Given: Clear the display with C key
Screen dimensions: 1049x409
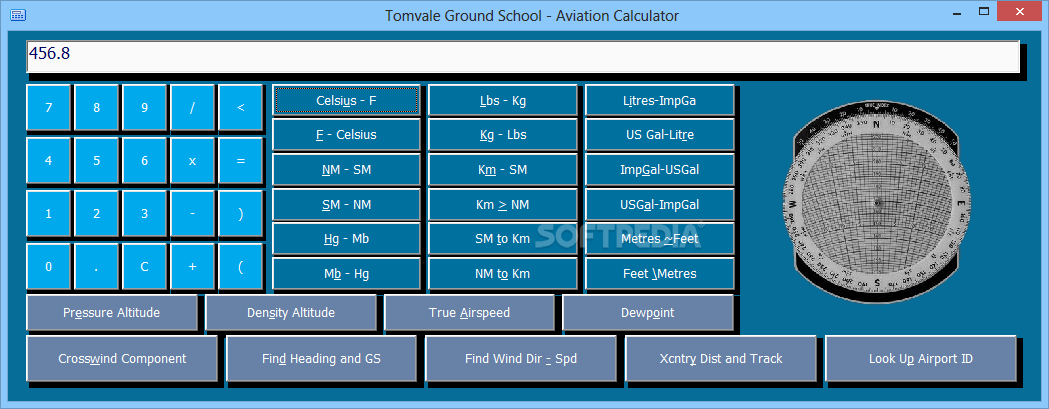Looking at the screenshot, I should [145, 266].
